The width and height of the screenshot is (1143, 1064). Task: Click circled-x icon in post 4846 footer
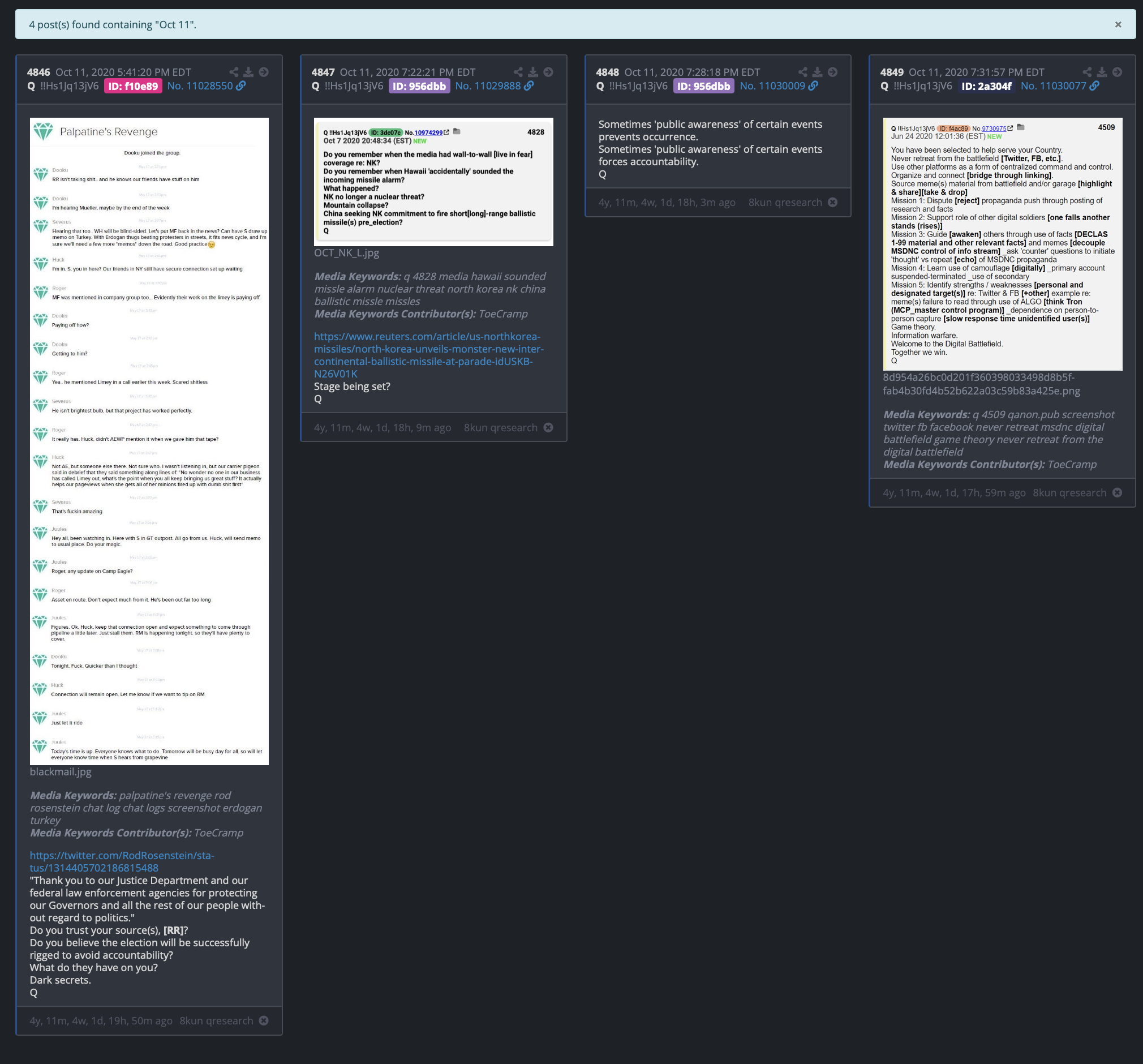263,1020
